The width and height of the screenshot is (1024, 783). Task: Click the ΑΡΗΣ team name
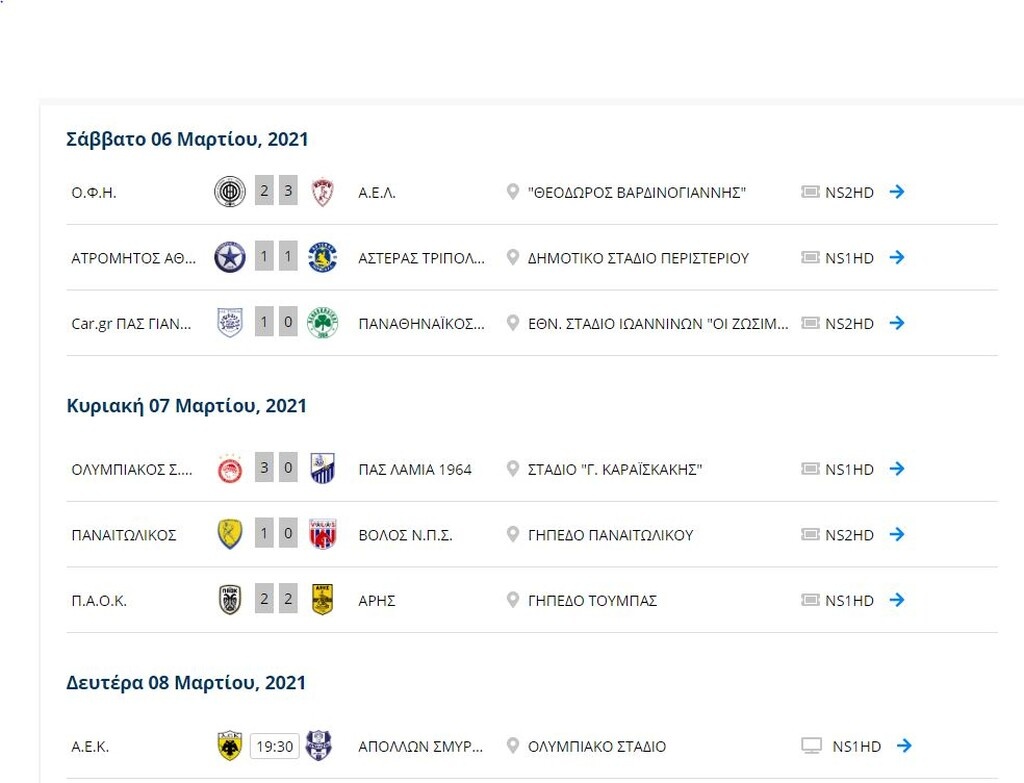pyautogui.click(x=379, y=600)
